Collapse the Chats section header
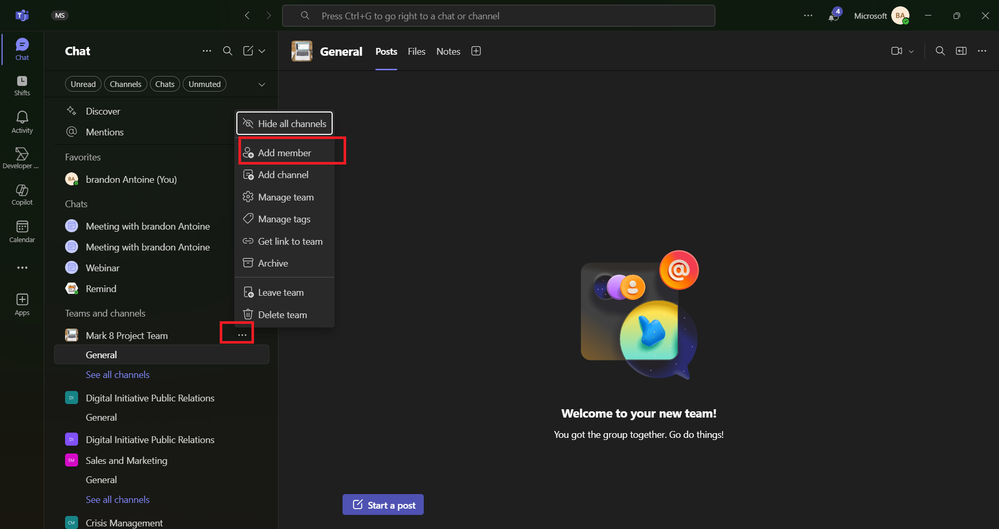999x529 pixels. click(x=76, y=204)
